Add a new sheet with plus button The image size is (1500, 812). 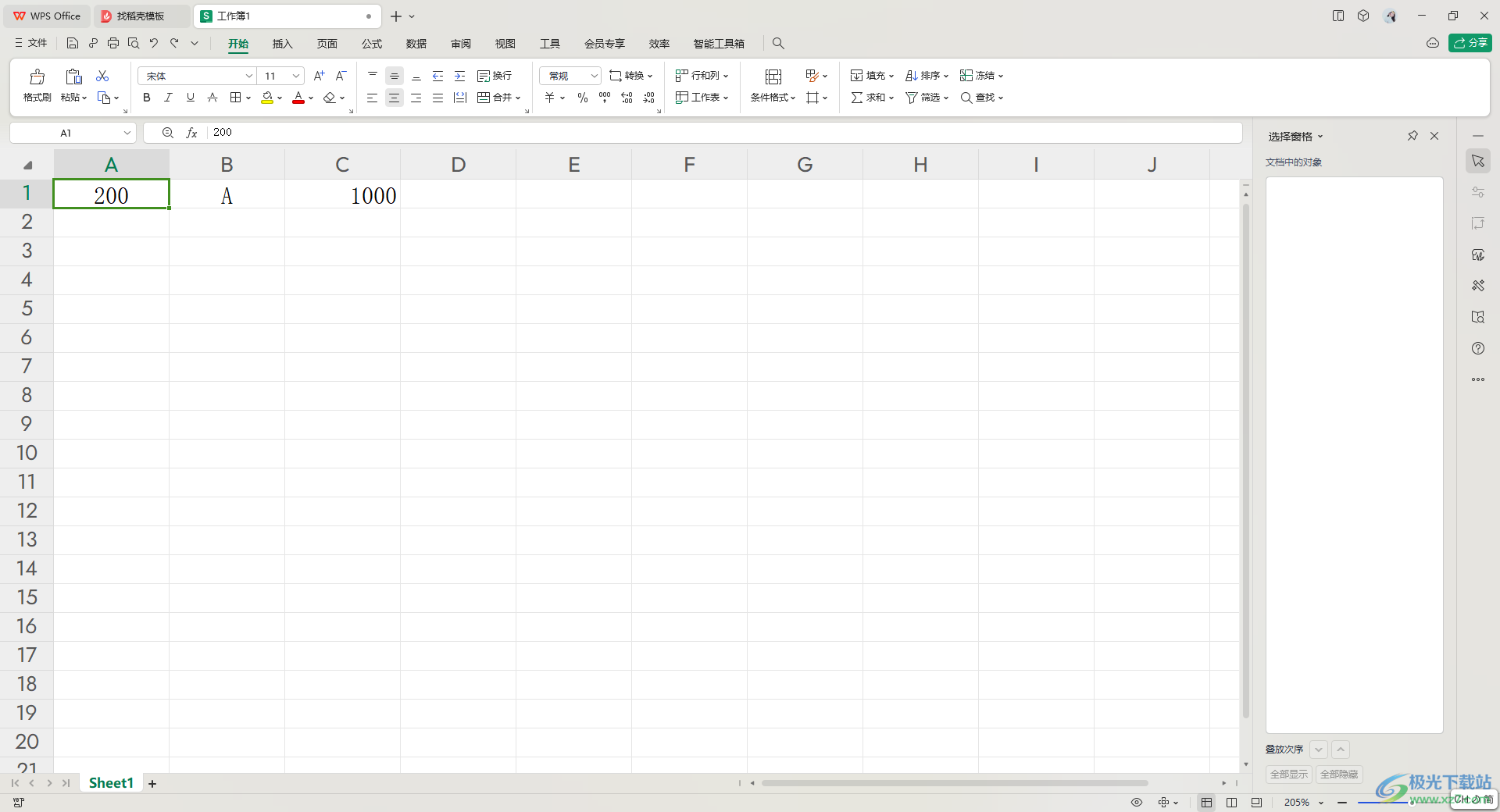pyautogui.click(x=152, y=783)
